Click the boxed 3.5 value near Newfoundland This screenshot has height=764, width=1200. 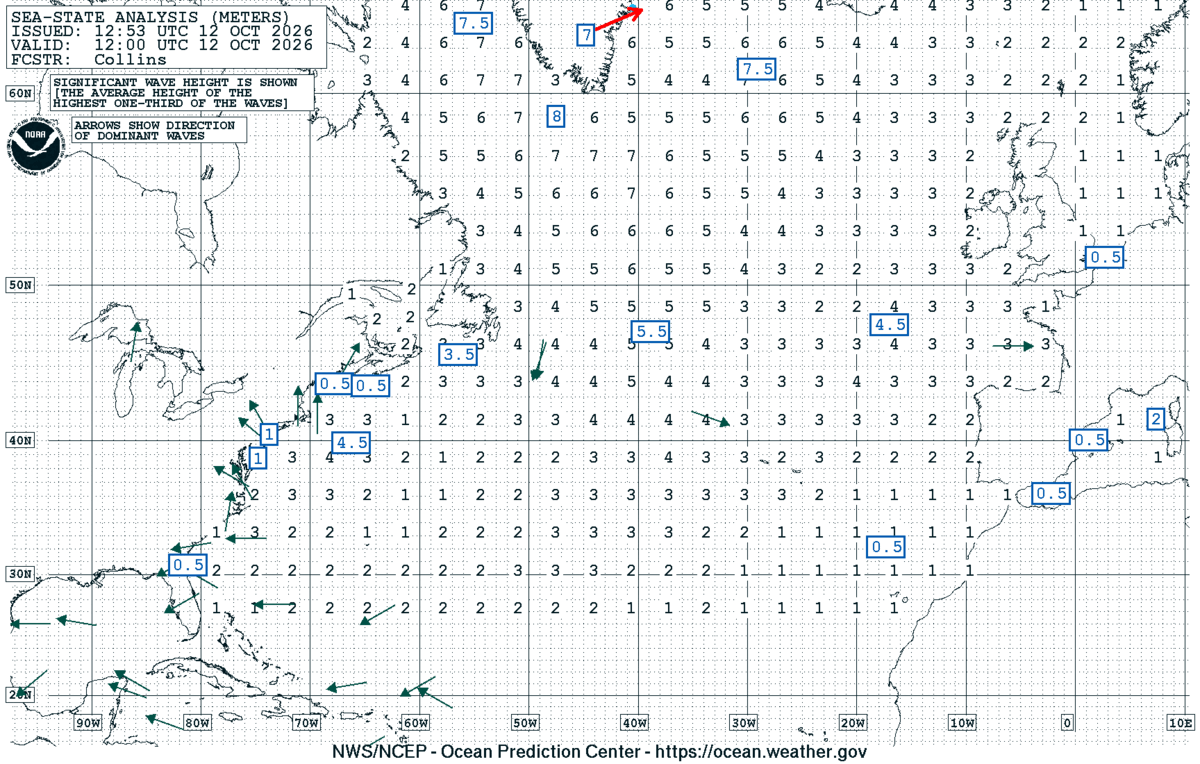coord(459,354)
